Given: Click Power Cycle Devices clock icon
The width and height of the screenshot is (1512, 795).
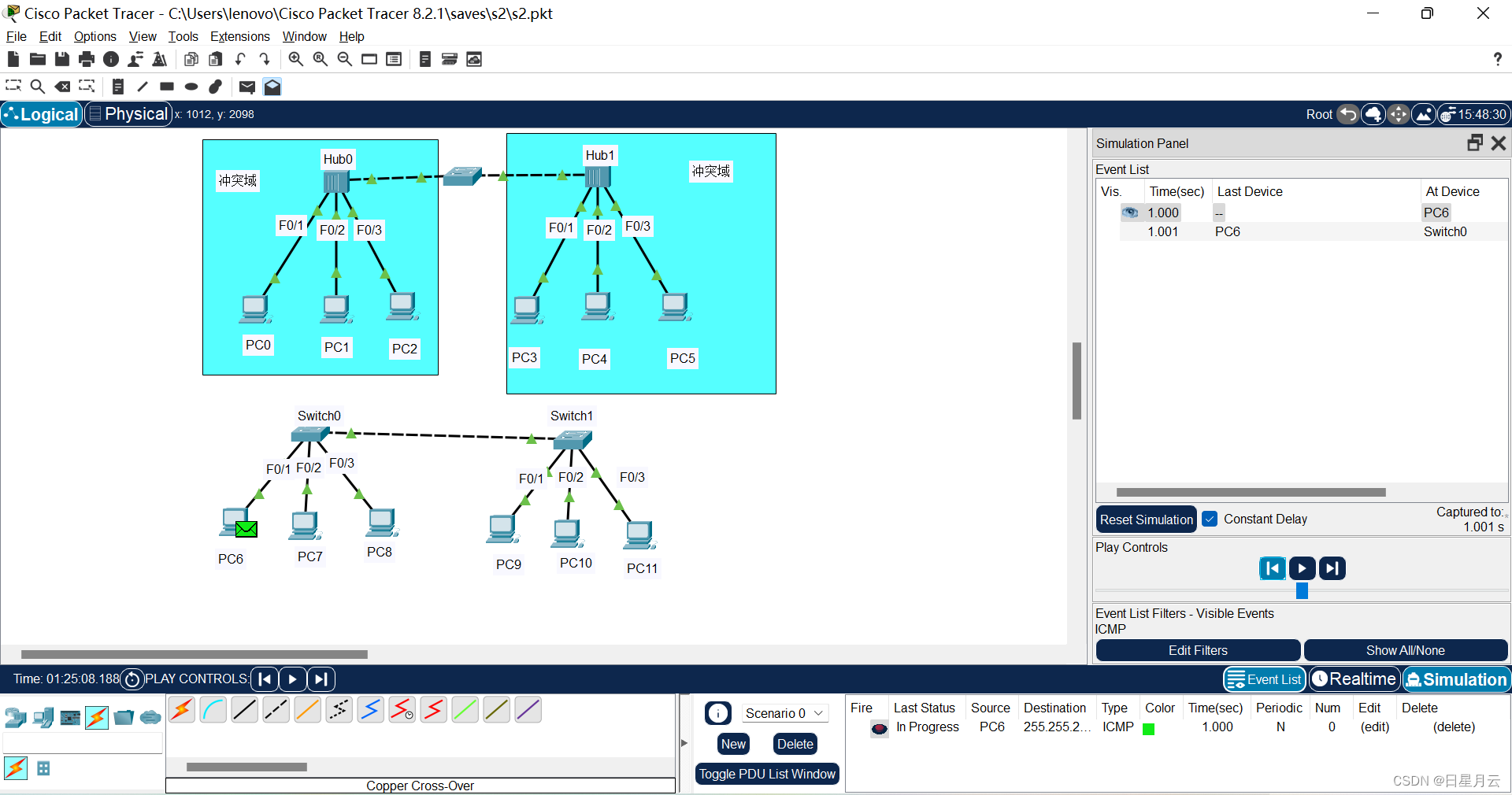Looking at the screenshot, I should click(132, 679).
